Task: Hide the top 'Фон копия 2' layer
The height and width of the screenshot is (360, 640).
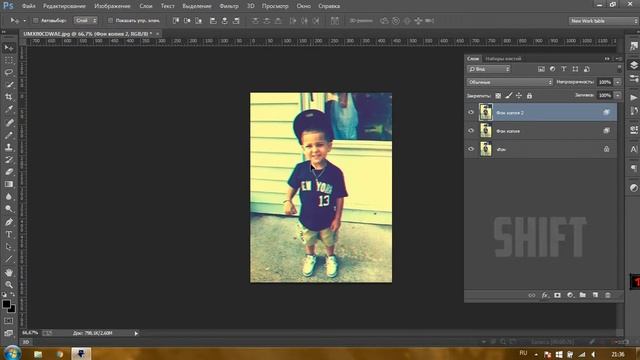Action: tap(471, 112)
